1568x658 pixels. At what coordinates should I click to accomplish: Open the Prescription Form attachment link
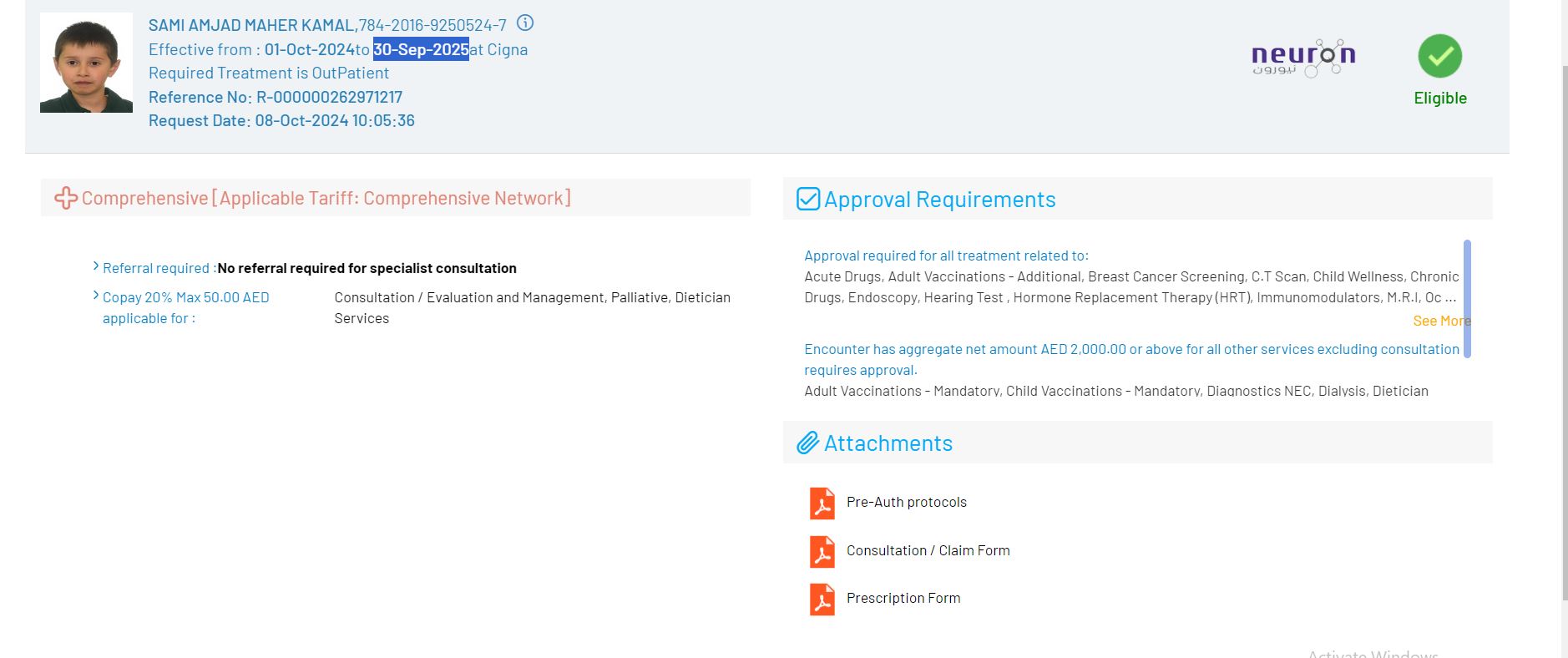[903, 598]
